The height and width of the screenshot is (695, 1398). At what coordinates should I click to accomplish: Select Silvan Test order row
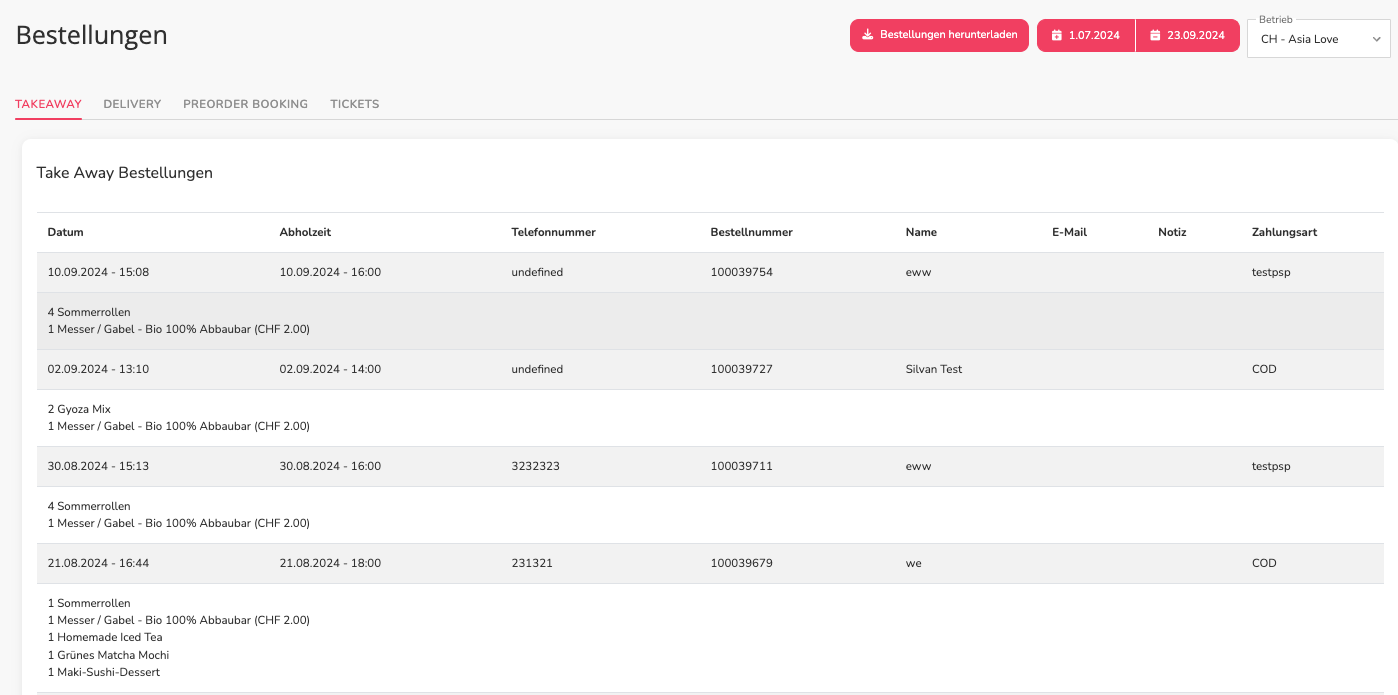click(x=710, y=369)
